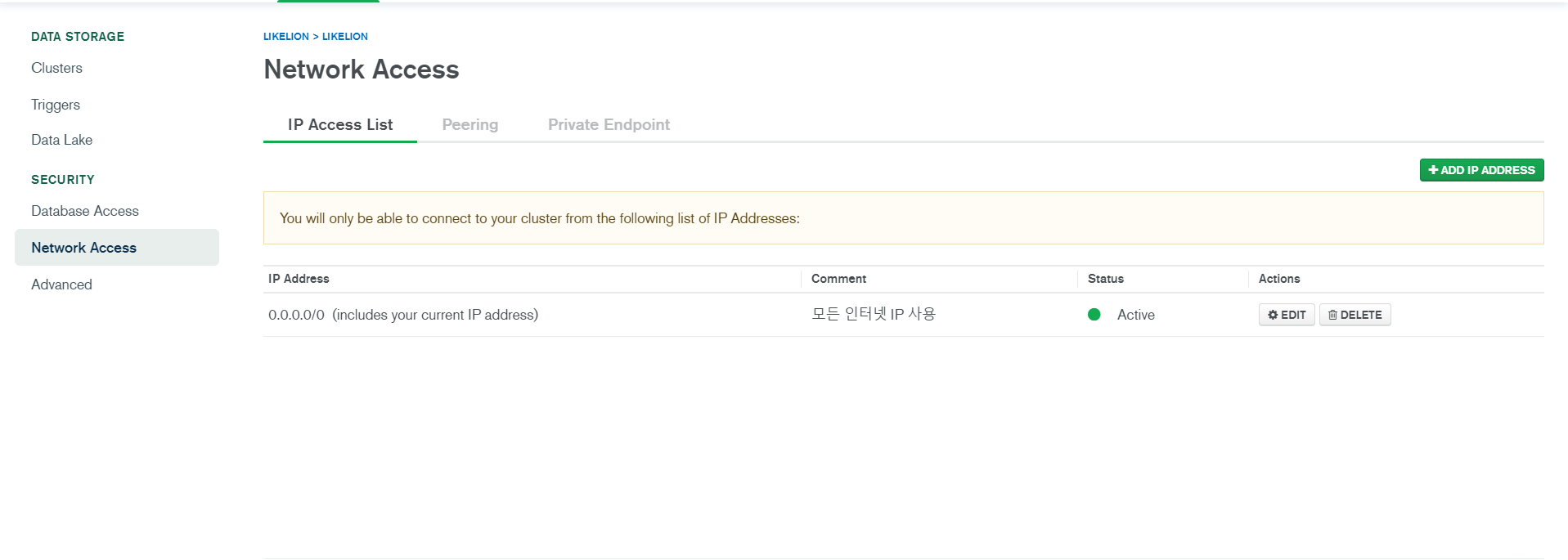
Task: Click the Status column header
Action: (1105, 279)
